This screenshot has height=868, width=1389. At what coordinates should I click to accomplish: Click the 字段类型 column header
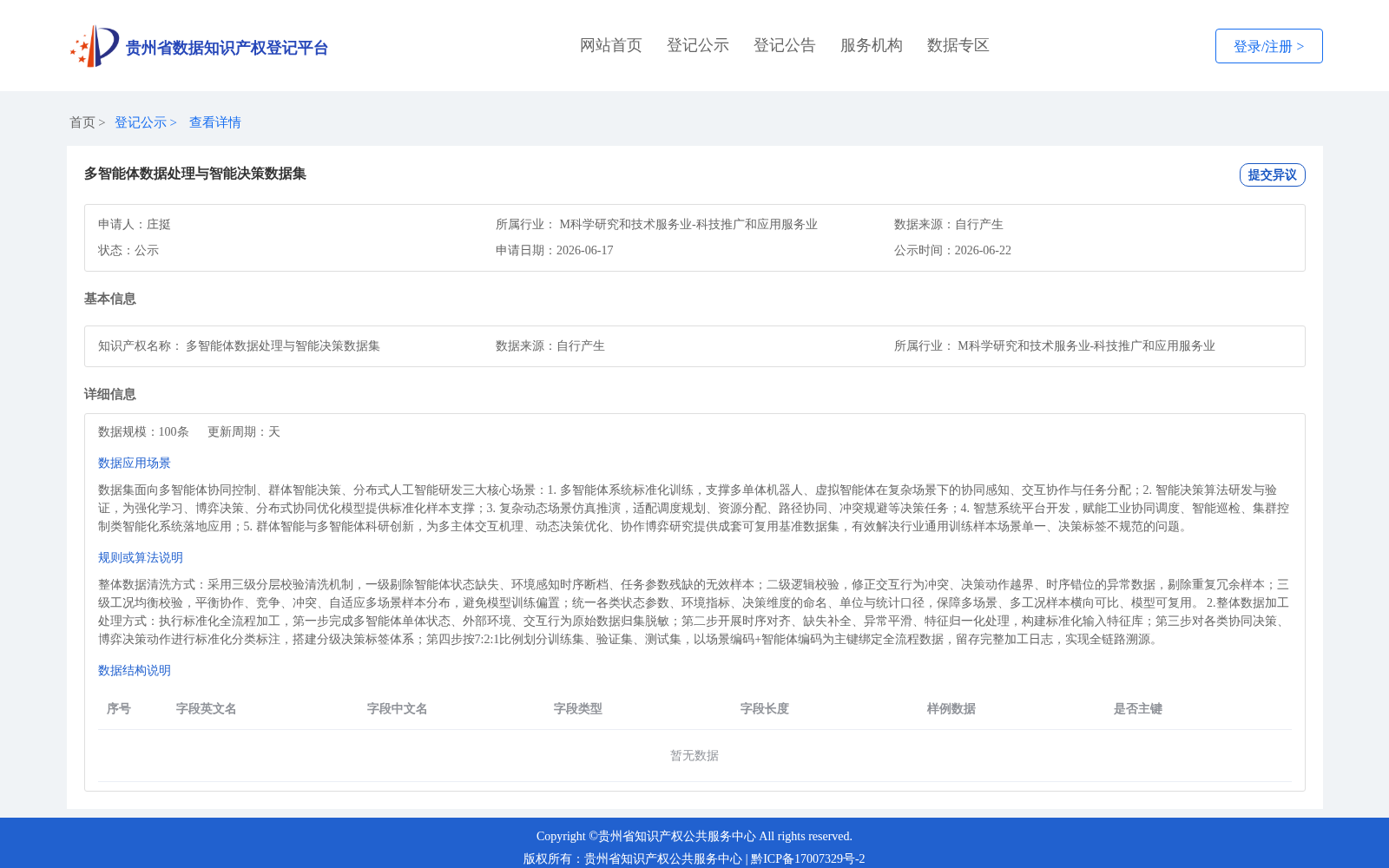tap(578, 708)
